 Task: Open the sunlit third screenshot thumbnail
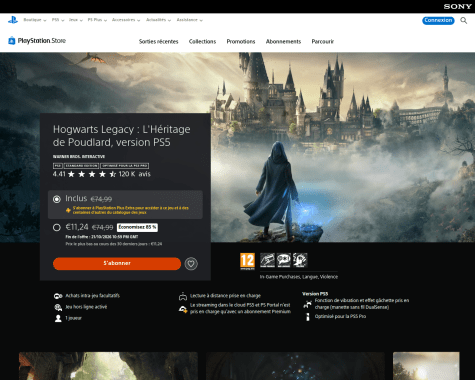(426, 366)
